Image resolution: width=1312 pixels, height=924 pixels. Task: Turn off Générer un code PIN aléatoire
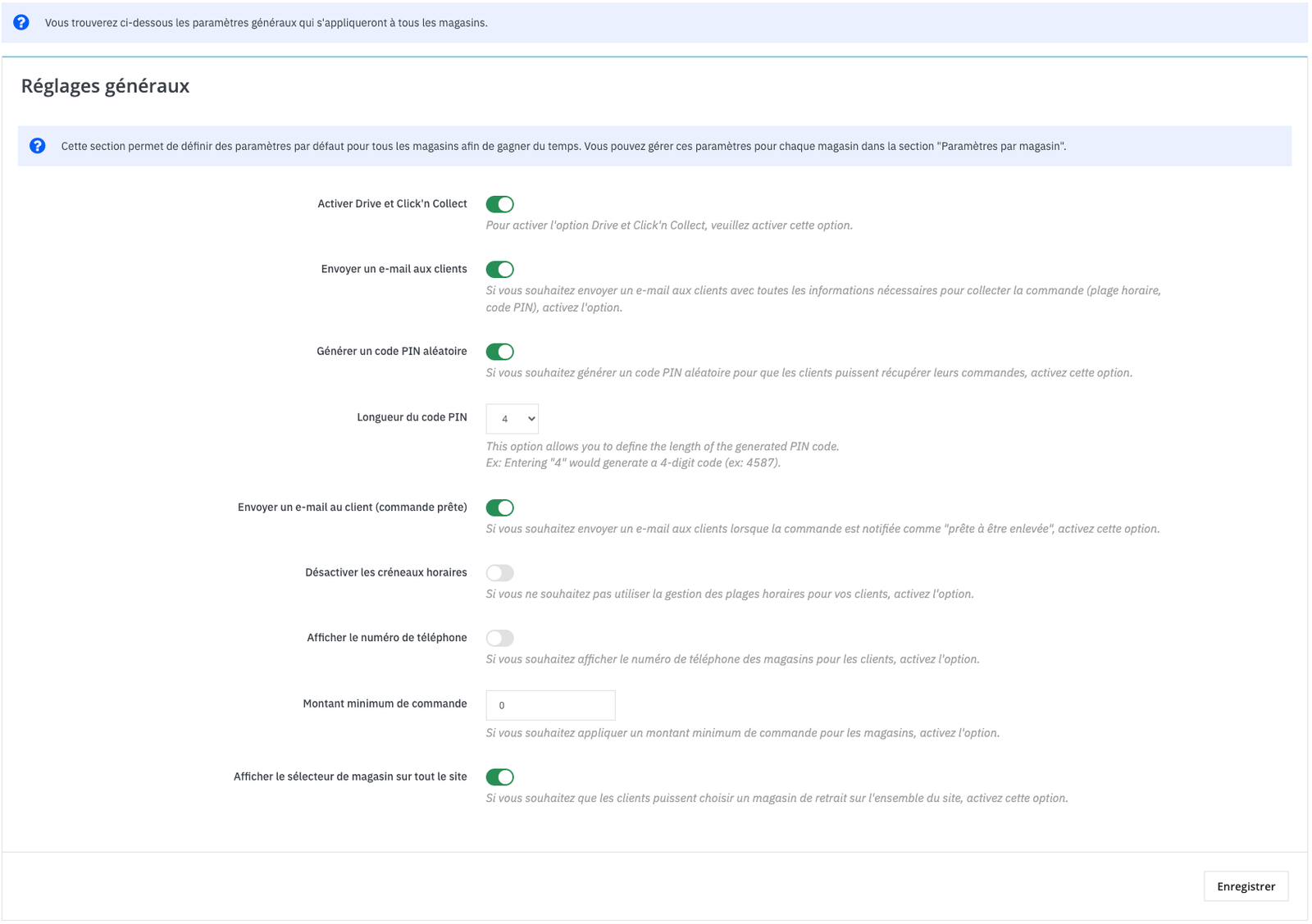[x=499, y=352]
